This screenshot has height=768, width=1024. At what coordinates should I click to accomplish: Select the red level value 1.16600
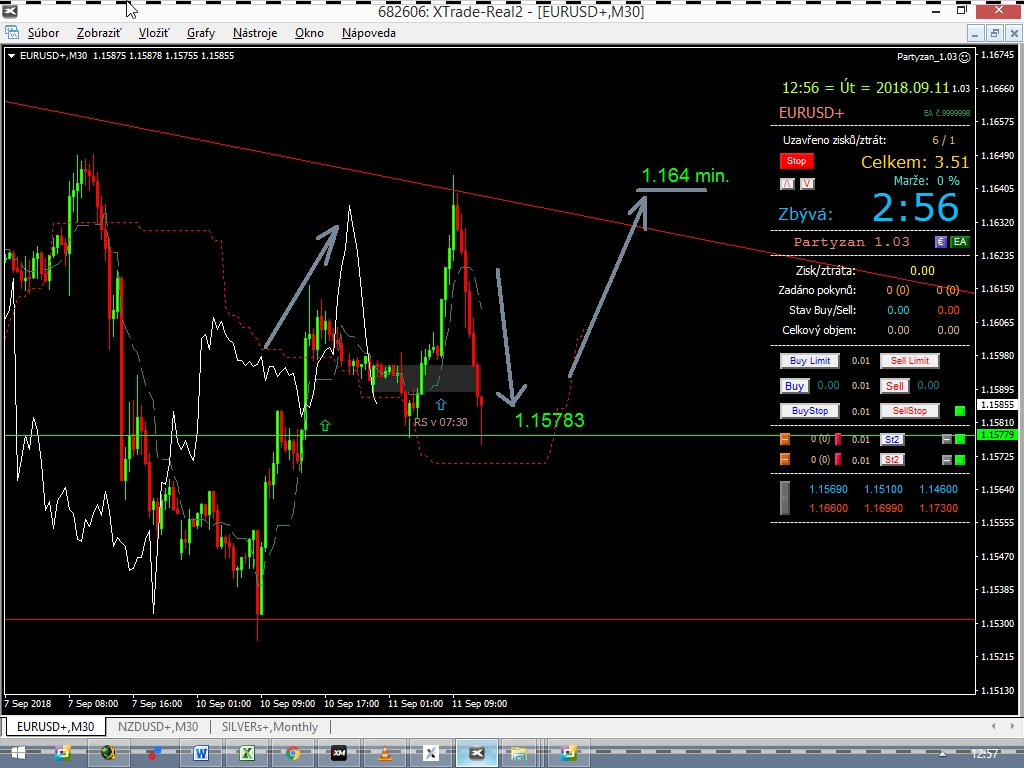pos(828,508)
